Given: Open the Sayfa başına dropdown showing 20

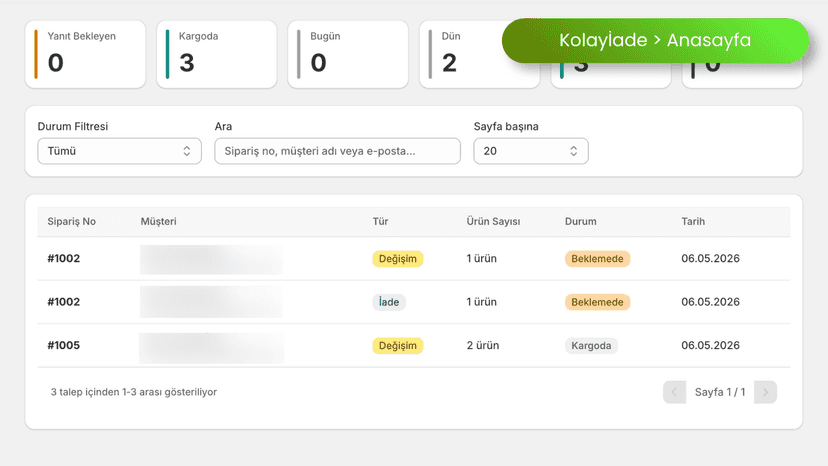Looking at the screenshot, I should 531,151.
